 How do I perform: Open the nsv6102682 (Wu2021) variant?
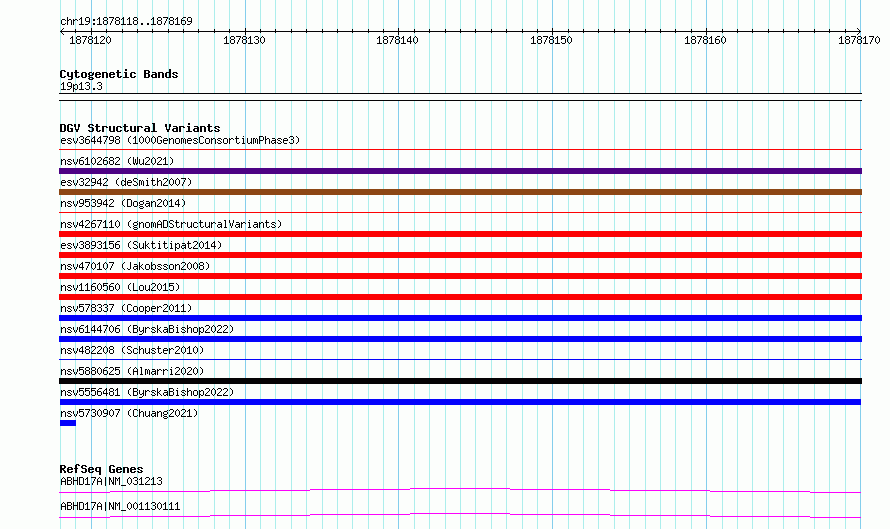[x=117, y=161]
